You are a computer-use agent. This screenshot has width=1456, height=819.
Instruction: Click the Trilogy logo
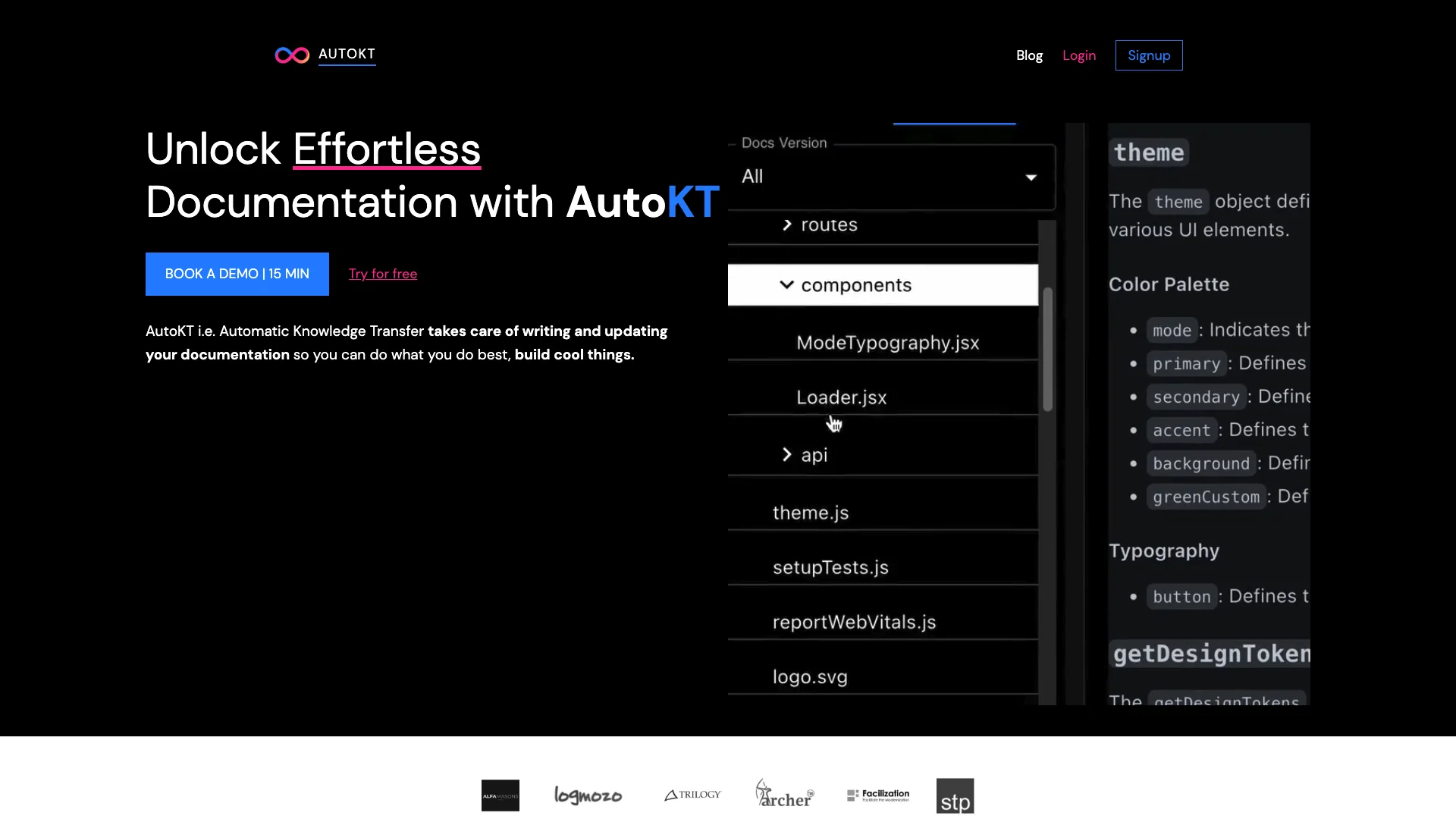point(692,795)
